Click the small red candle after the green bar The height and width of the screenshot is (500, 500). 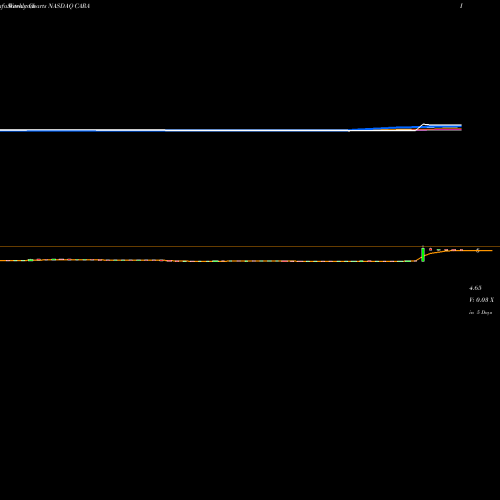pos(430,249)
